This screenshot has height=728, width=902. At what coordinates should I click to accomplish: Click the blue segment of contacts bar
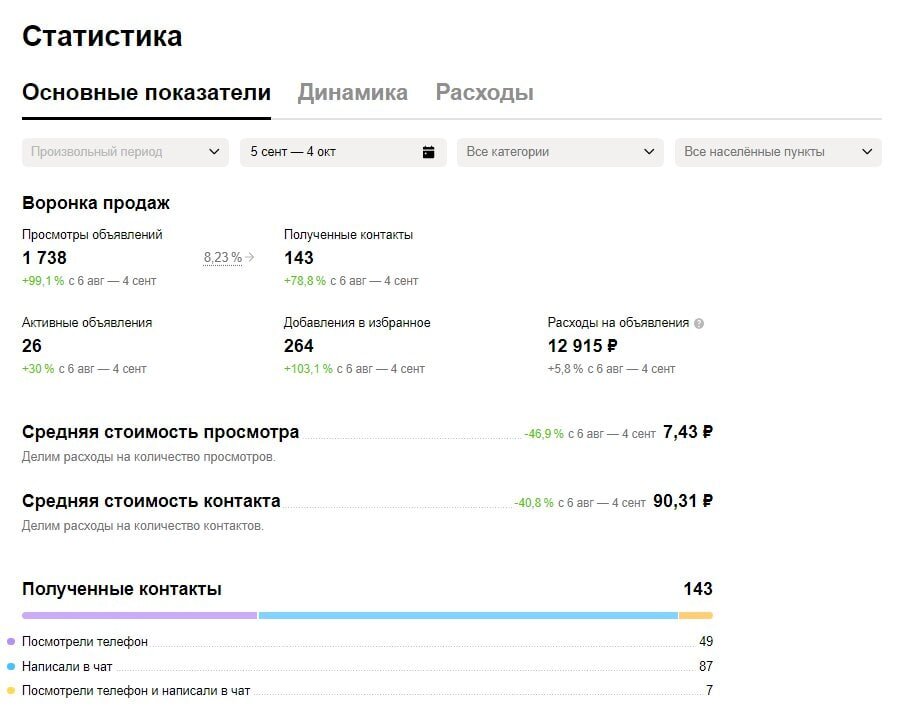pos(470,615)
